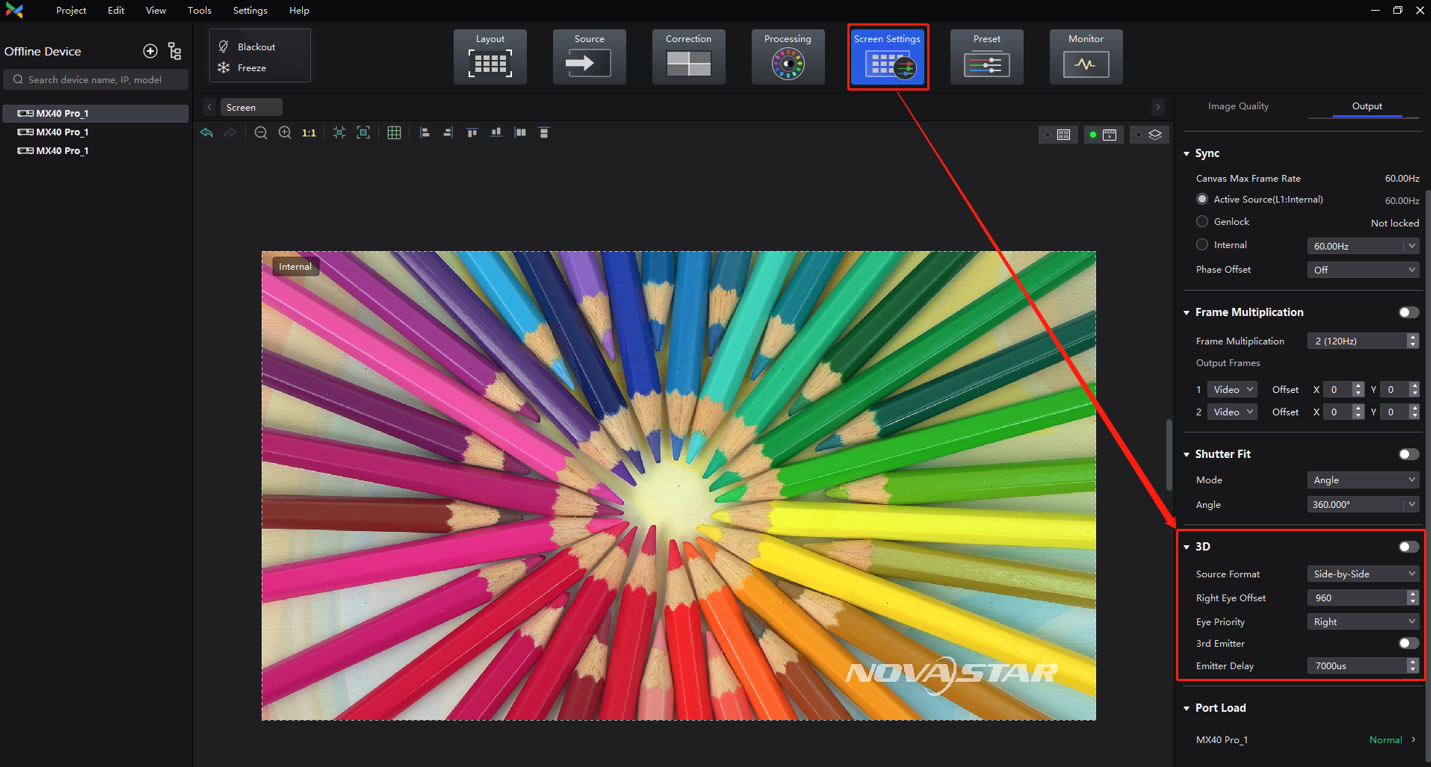The image size is (1431, 767).
Task: Open the Phase Offset dropdown
Action: [1363, 270]
